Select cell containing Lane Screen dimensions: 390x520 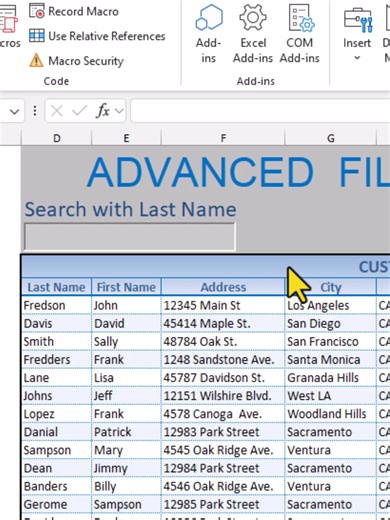point(56,378)
